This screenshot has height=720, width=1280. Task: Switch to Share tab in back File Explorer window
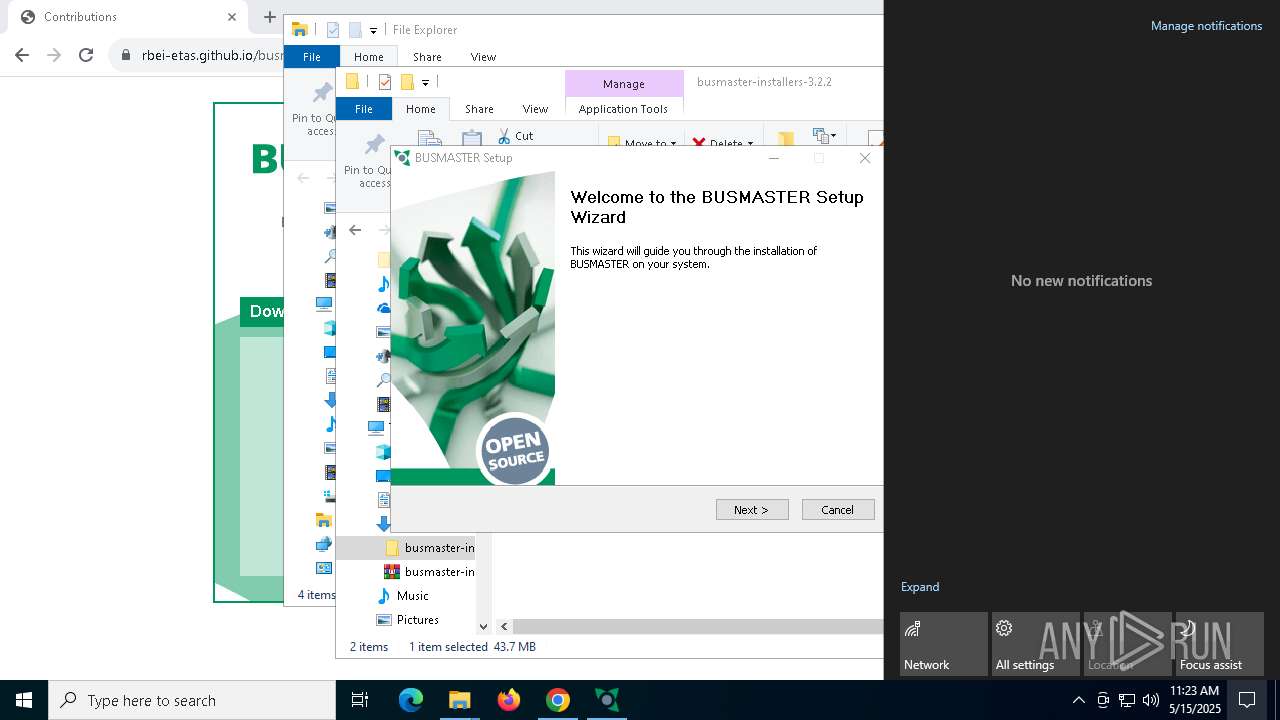[x=427, y=57]
